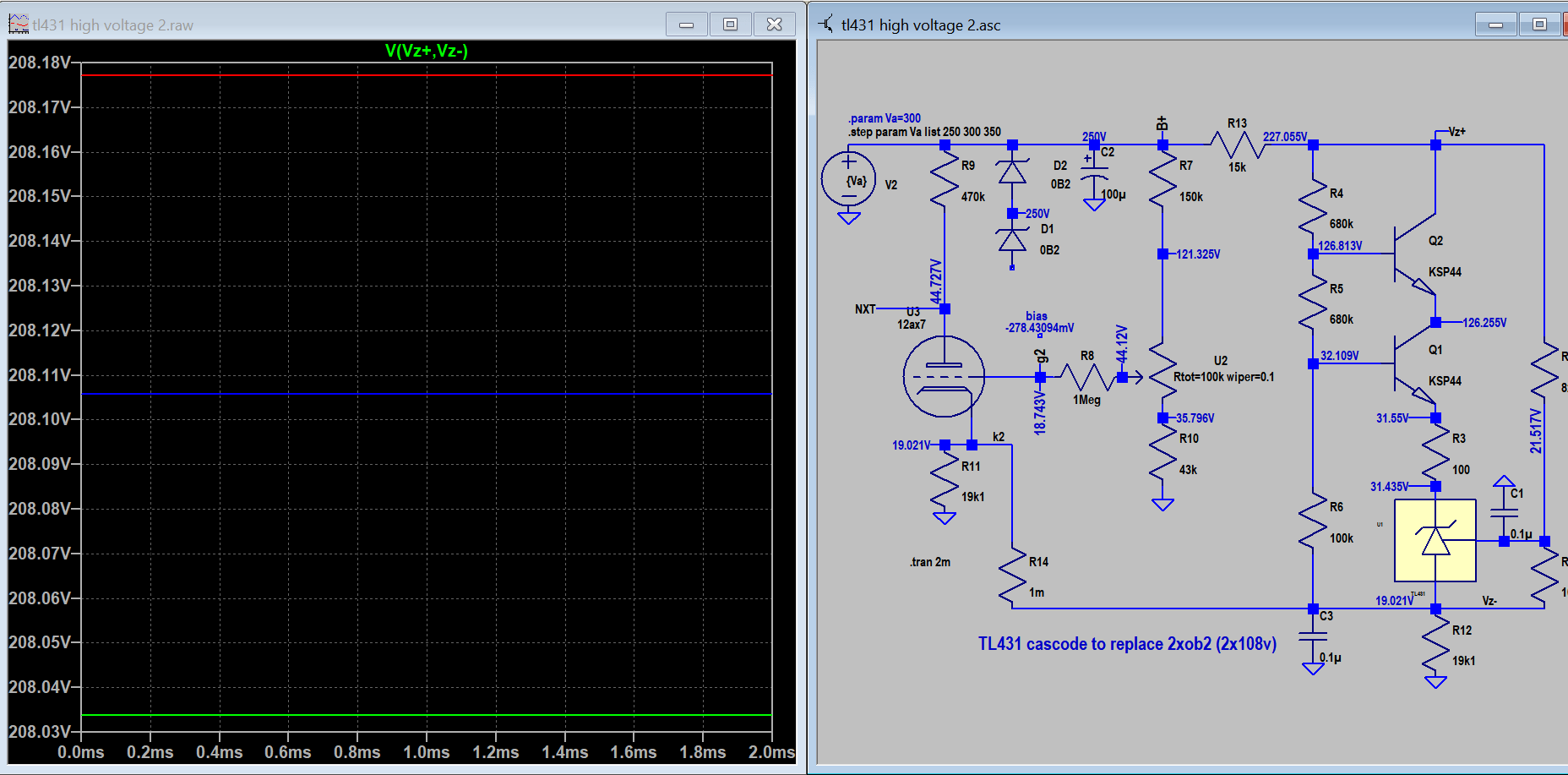This screenshot has width=1568, height=775.
Task: Click the NXT label near the tube
Action: point(865,309)
